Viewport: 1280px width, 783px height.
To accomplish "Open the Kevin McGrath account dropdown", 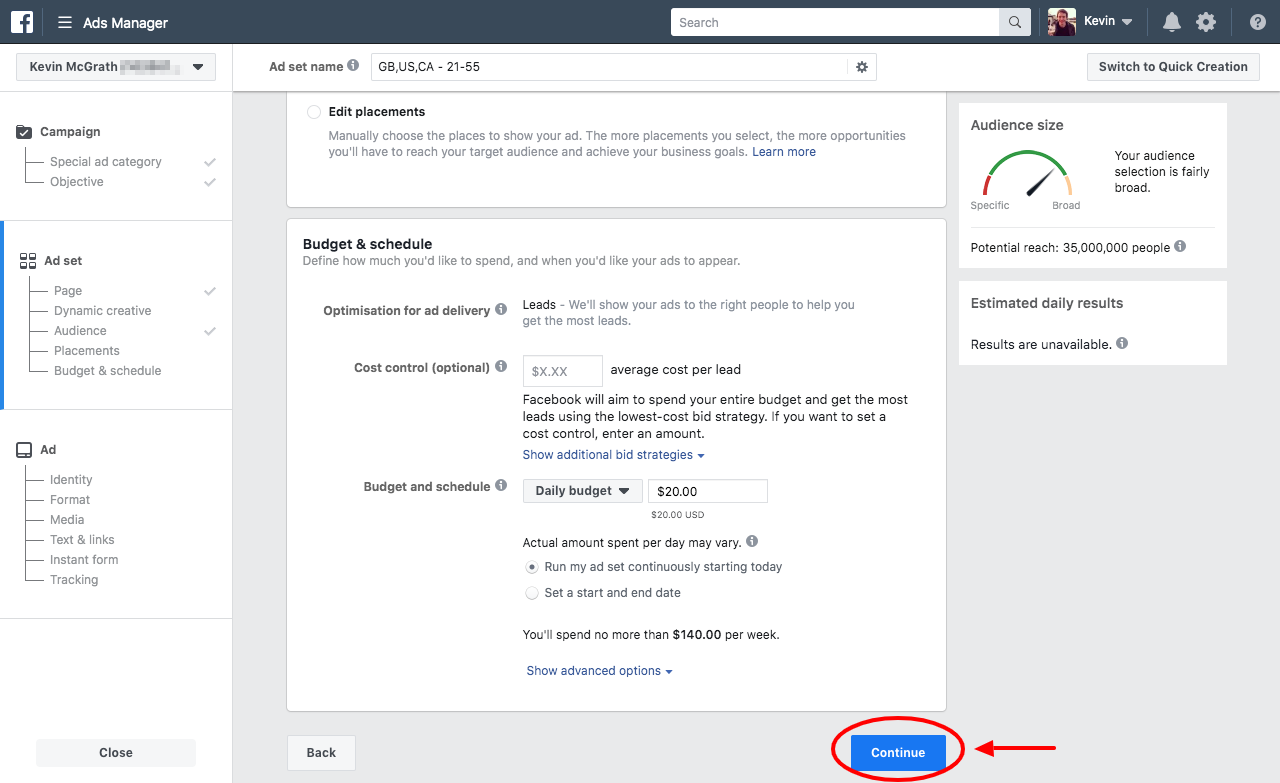I will tap(116, 67).
